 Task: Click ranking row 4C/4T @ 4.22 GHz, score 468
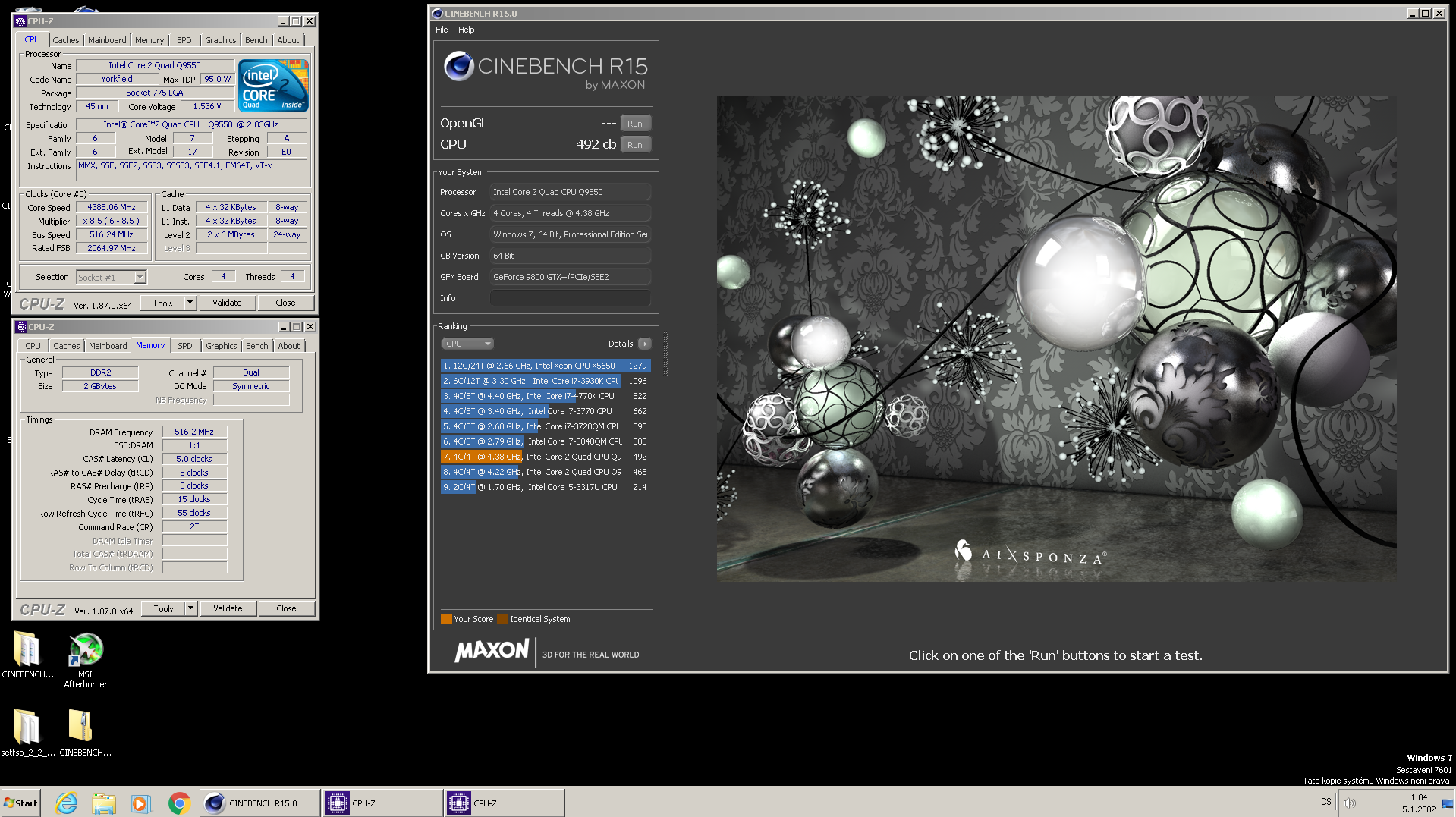546,472
